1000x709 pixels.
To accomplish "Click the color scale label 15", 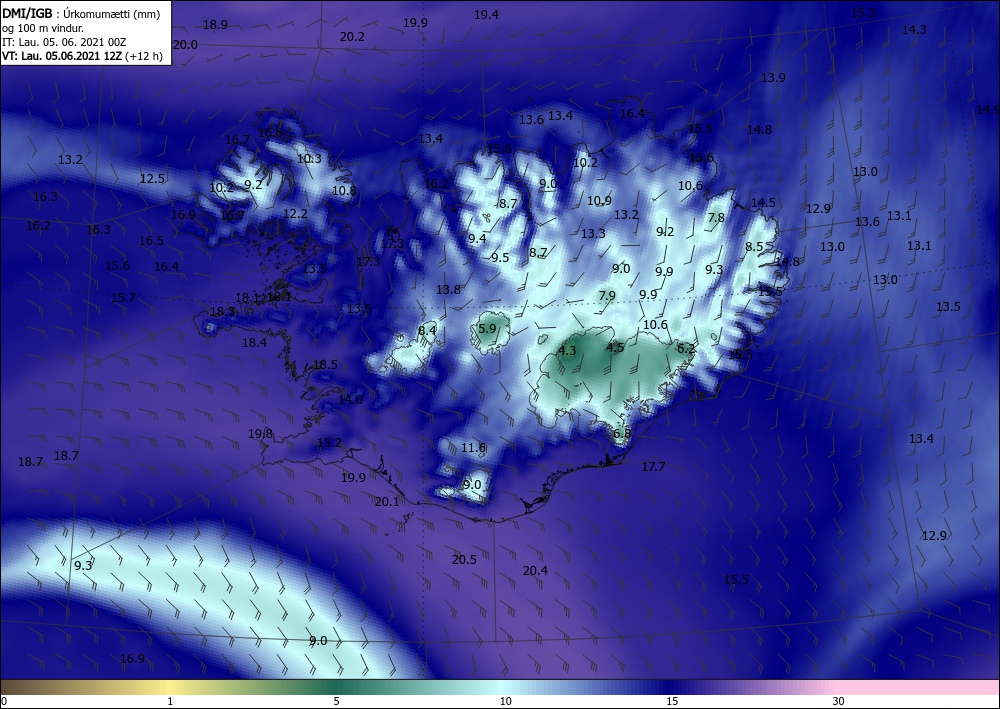I will [x=672, y=701].
